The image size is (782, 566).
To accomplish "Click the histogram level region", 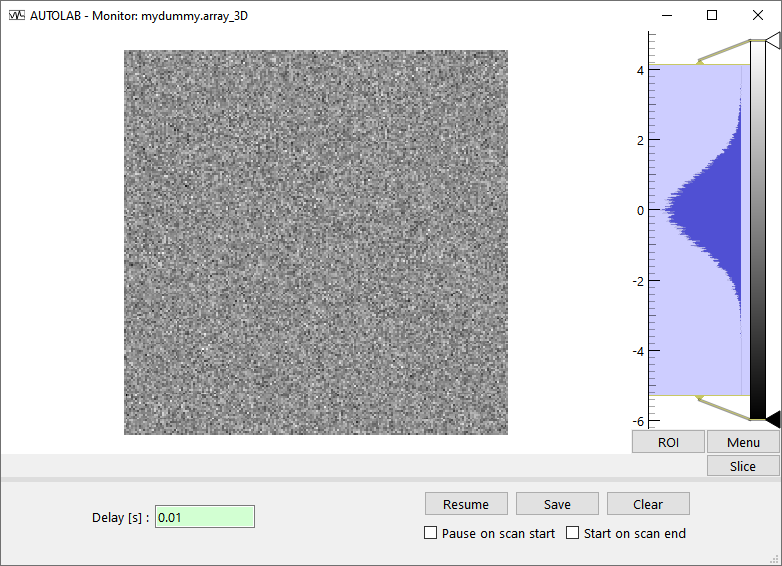I will click(x=701, y=230).
